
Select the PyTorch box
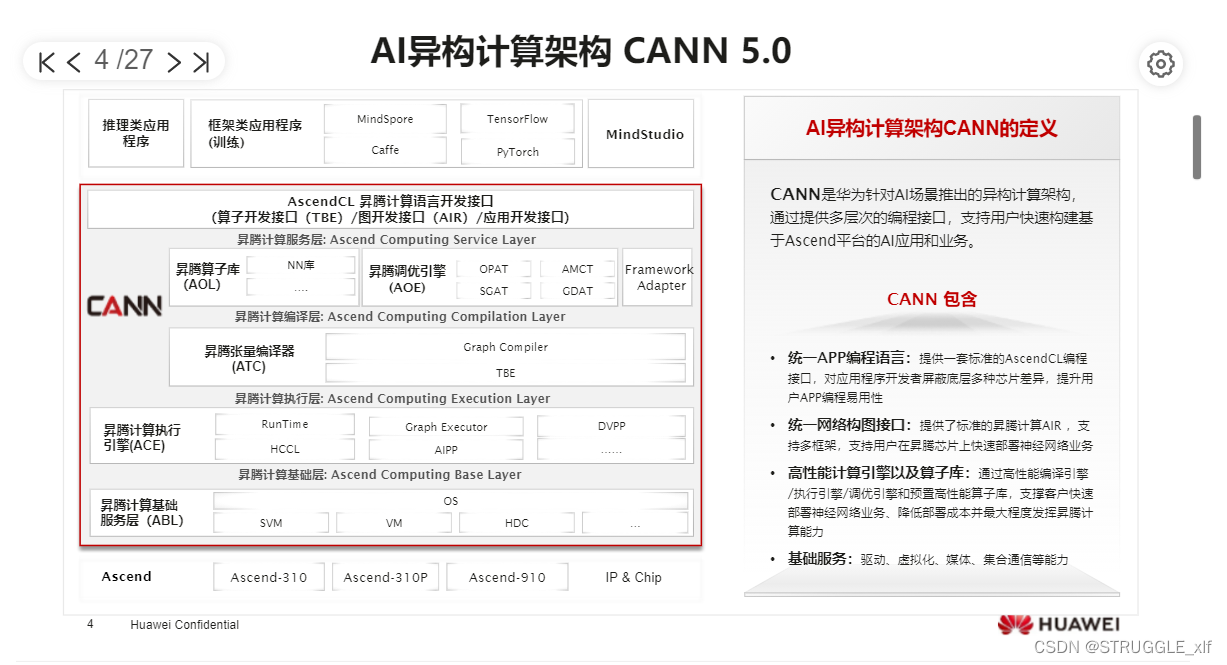[x=517, y=152]
